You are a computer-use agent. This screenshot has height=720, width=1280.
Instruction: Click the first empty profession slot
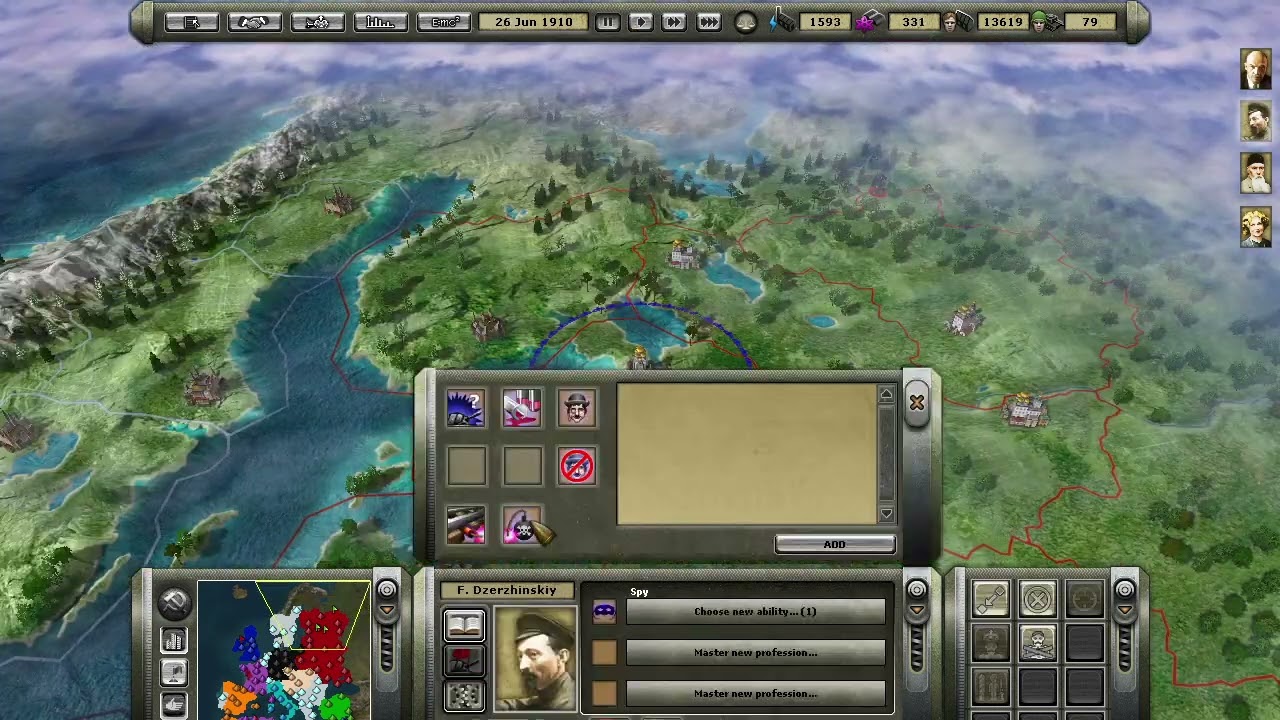pyautogui.click(x=604, y=653)
